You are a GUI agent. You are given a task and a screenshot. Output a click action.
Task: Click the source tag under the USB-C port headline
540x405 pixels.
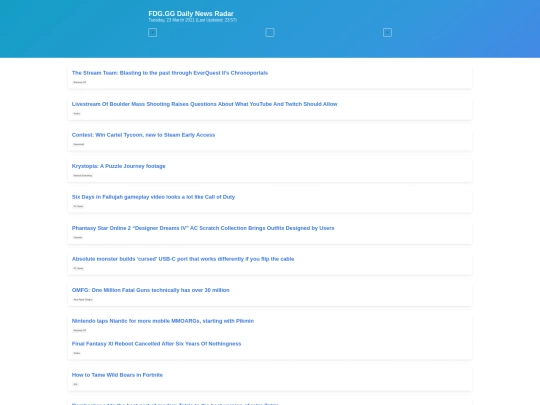coord(78,268)
